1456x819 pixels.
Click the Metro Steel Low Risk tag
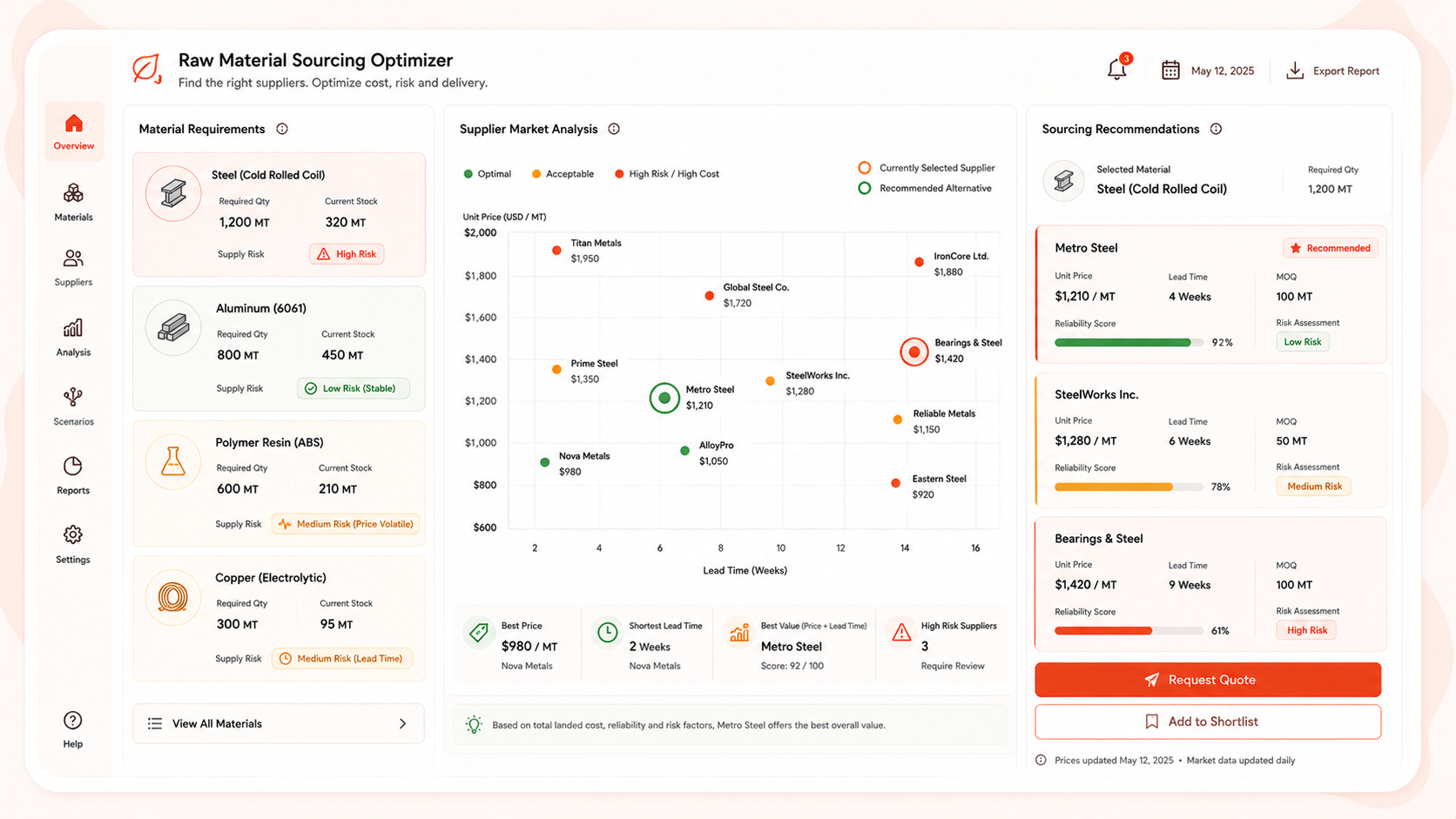[1303, 342]
